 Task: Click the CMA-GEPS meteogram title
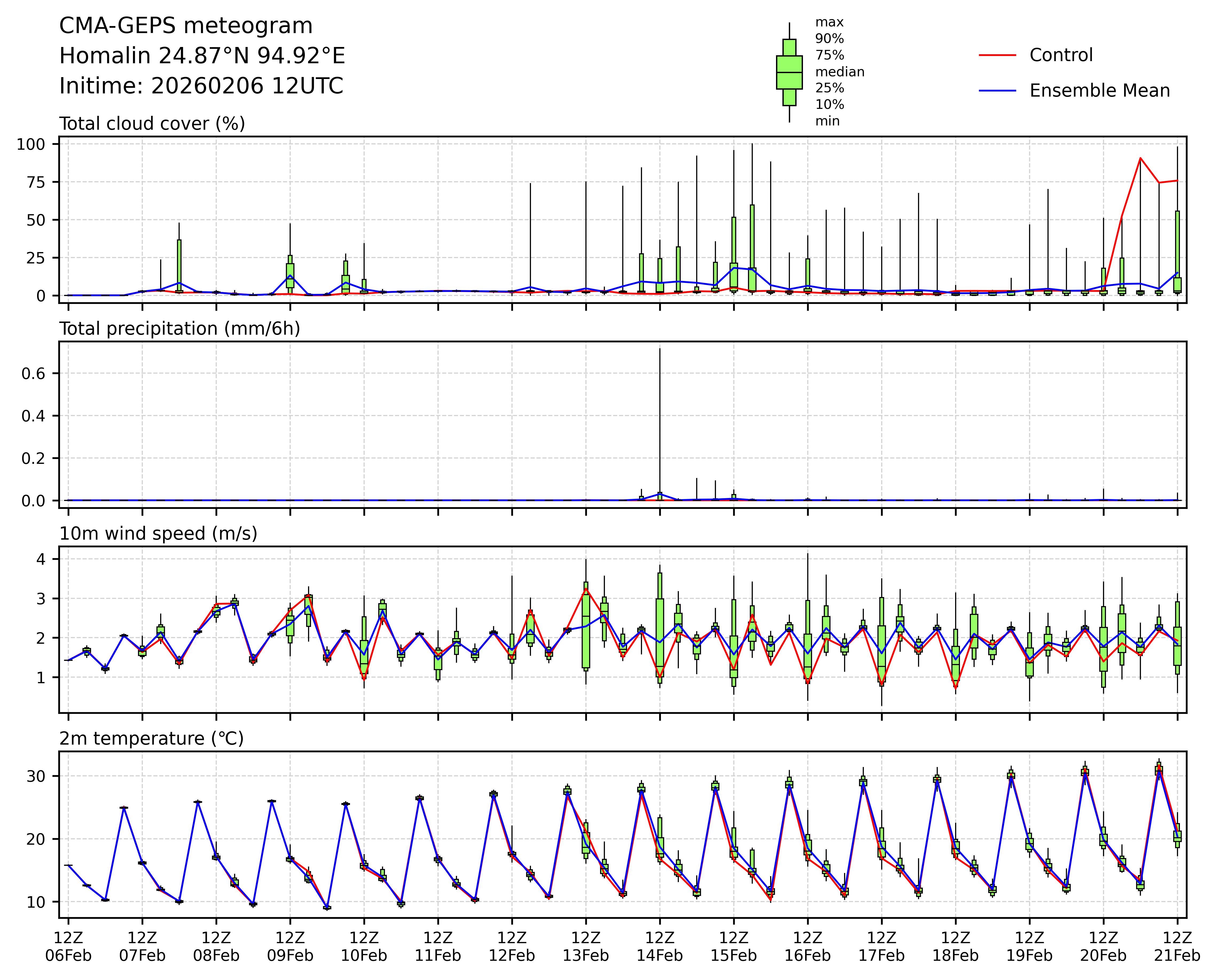pyautogui.click(x=186, y=26)
